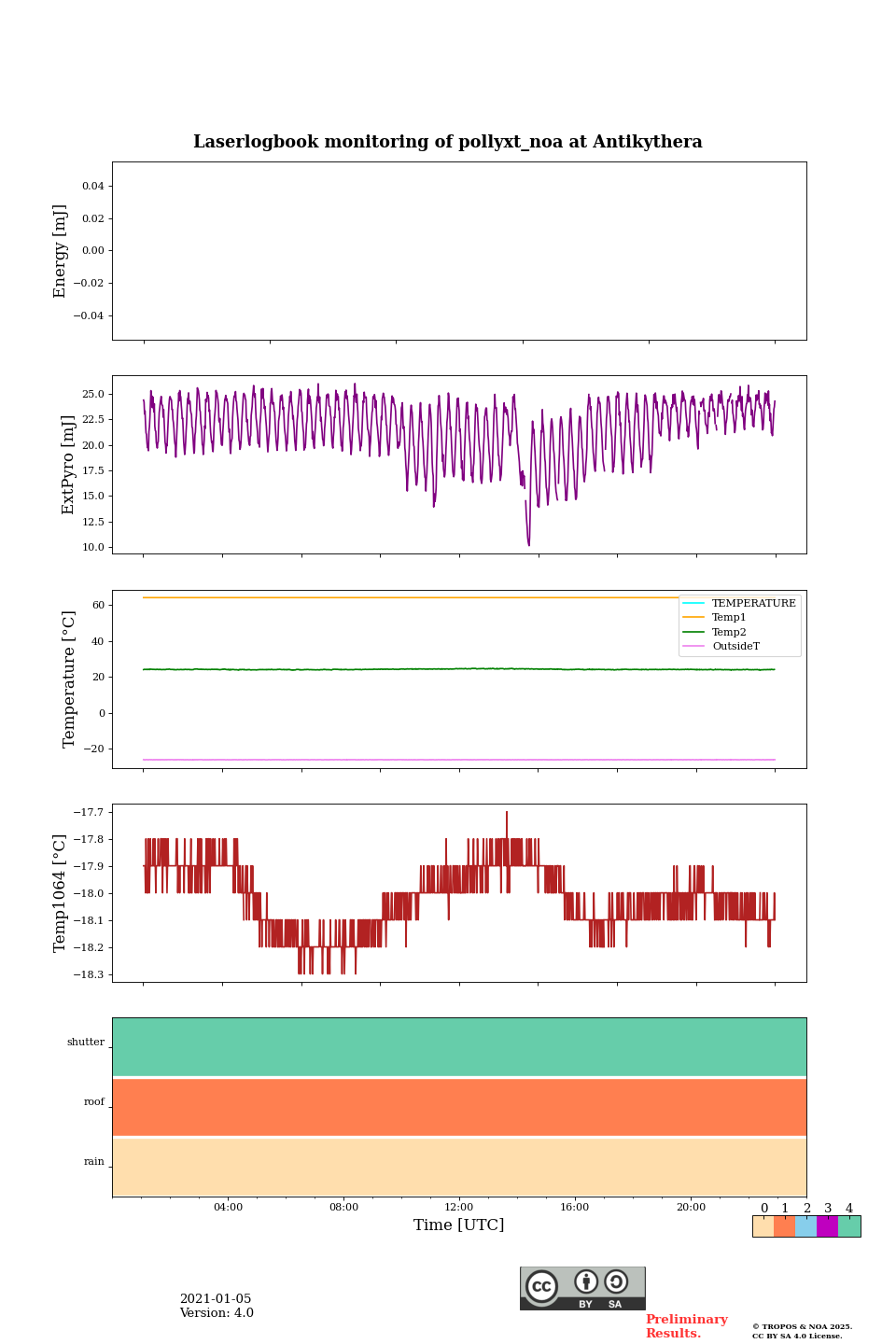Click the '0.04' tick on Energy axis
Screen dimensions: 896x1344
[93, 186]
